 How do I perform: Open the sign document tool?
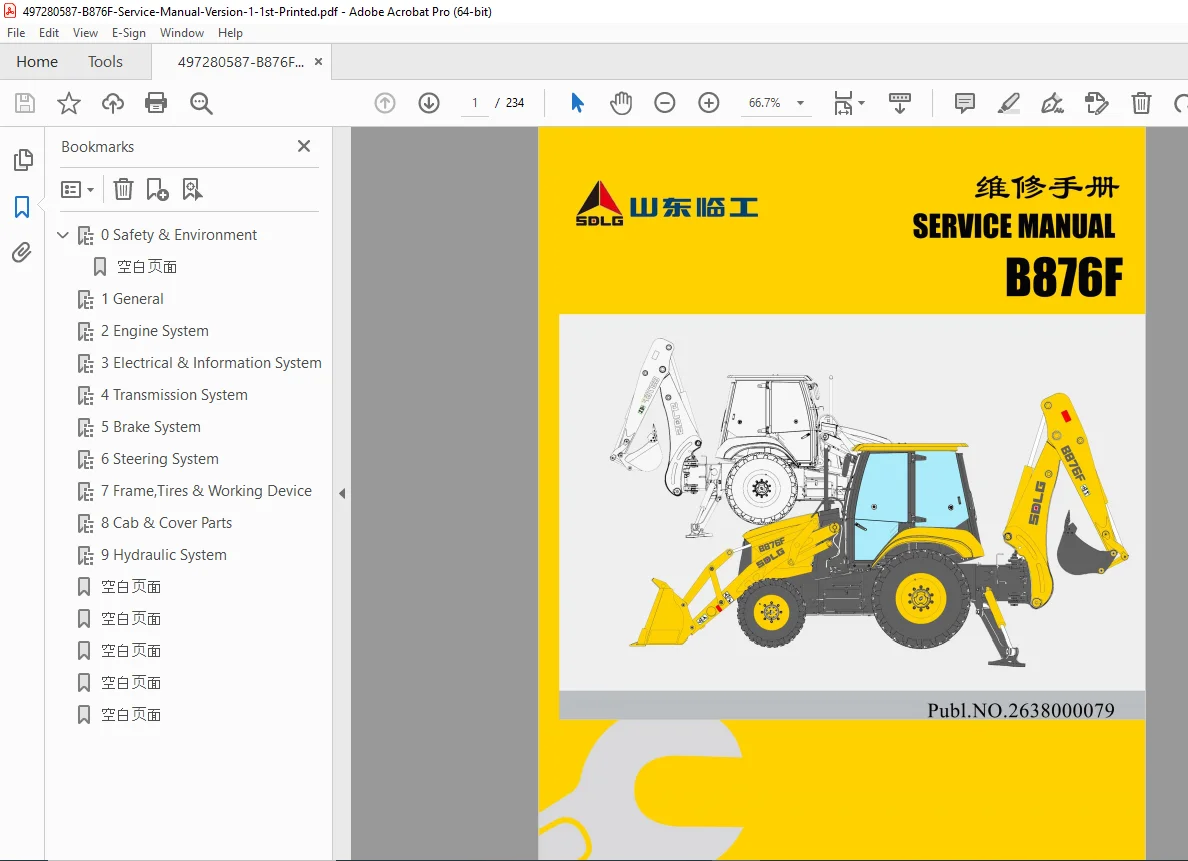click(1052, 103)
